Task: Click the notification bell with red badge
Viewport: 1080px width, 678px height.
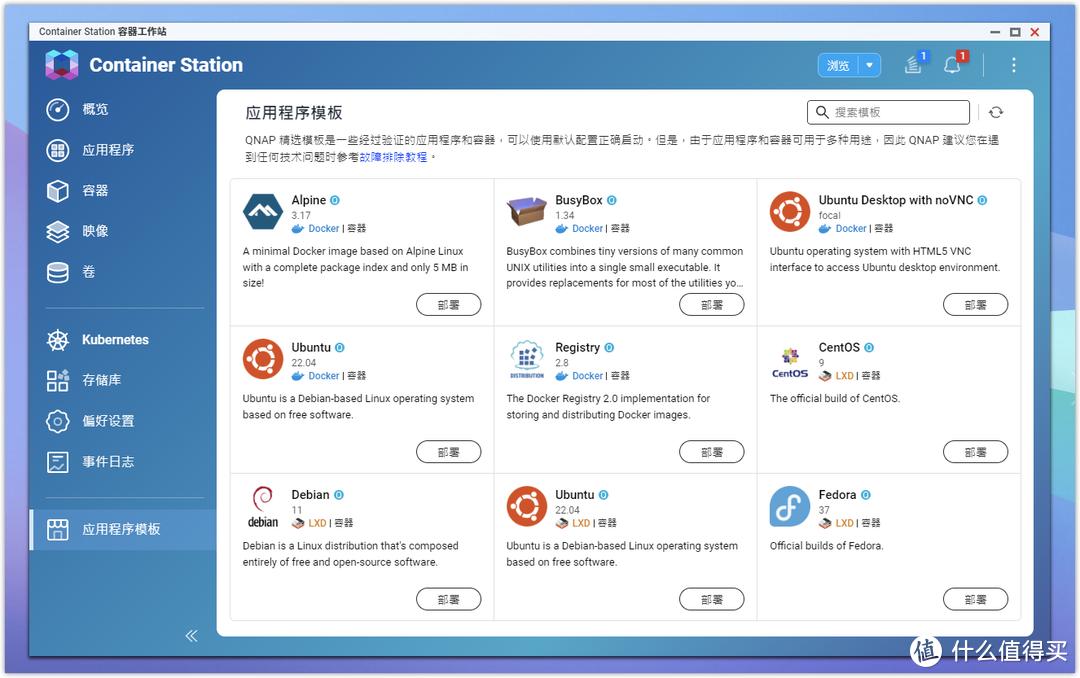Action: pyautogui.click(x=953, y=64)
